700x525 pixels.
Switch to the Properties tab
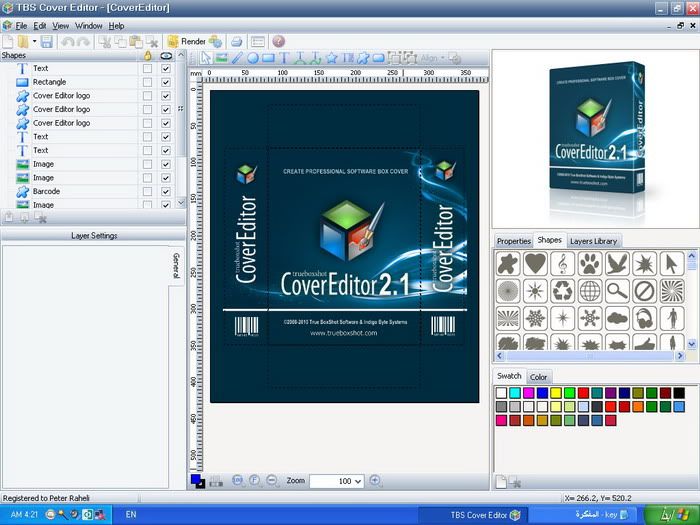pos(514,241)
